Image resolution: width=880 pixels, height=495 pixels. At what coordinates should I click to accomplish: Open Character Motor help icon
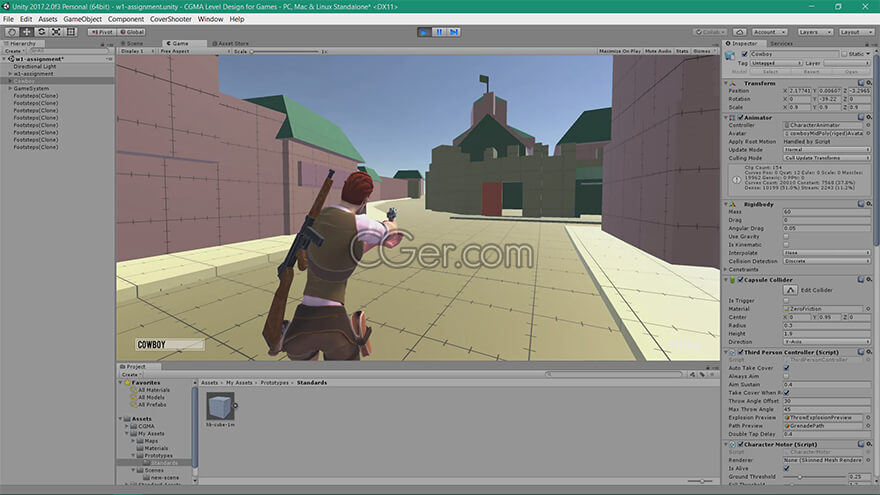point(861,444)
